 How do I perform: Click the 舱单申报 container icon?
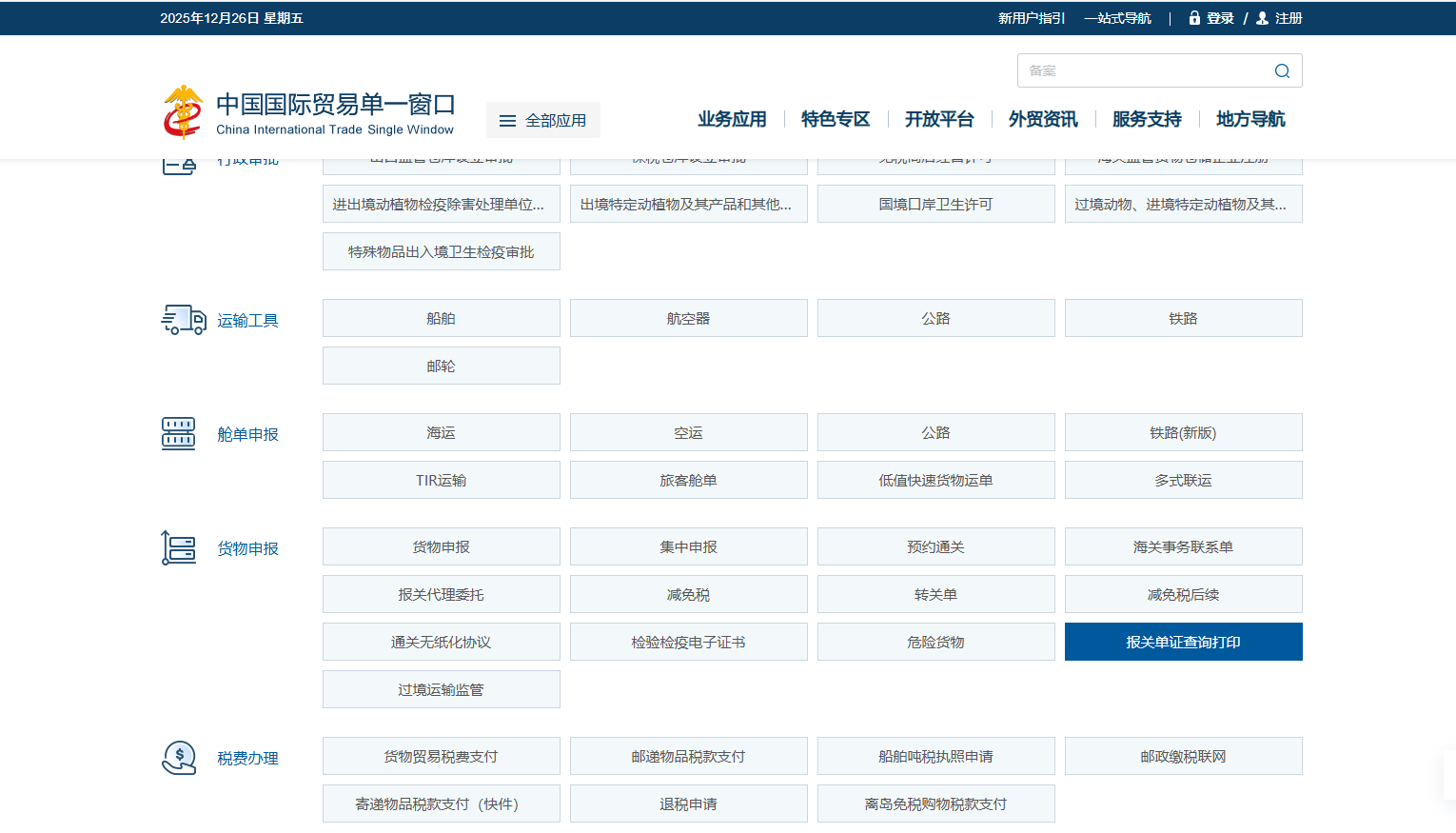179,434
